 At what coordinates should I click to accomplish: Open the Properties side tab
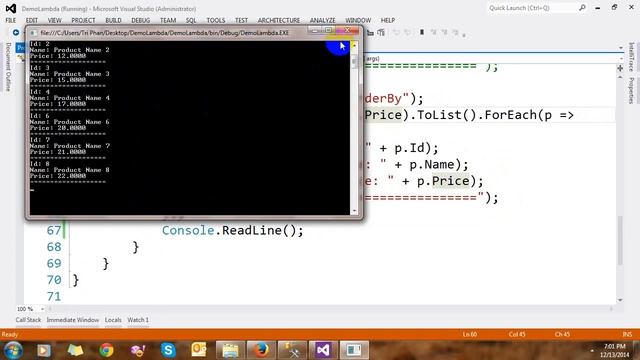click(631, 91)
